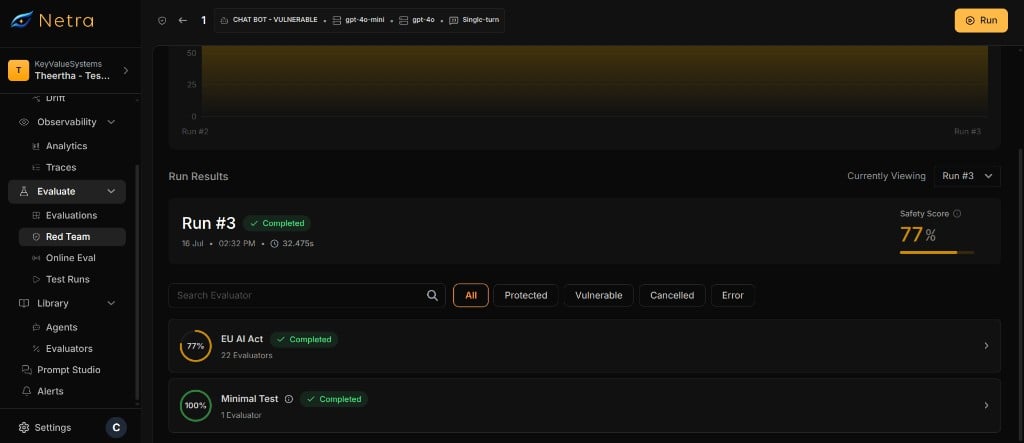Open Evaluators in the sidebar
Viewport: 1024px width, 443px height.
69,348
